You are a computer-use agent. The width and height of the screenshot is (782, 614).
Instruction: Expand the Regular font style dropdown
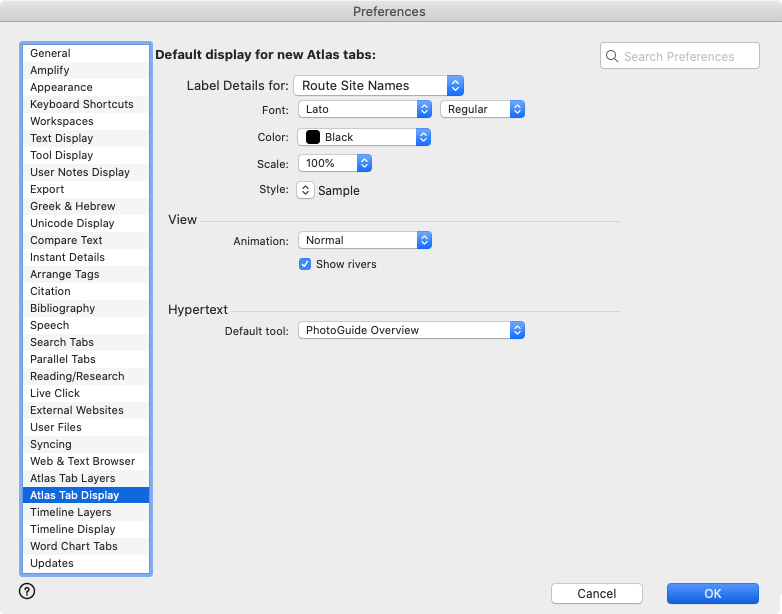pyautogui.click(x=482, y=109)
